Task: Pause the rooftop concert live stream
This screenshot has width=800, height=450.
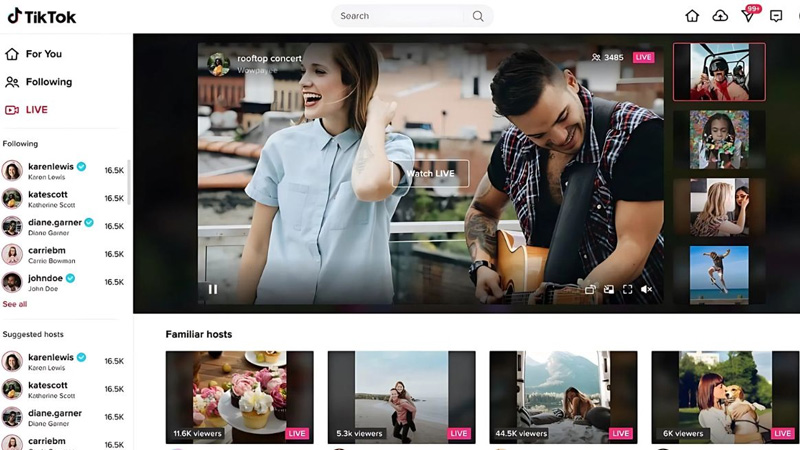Action: [212, 290]
